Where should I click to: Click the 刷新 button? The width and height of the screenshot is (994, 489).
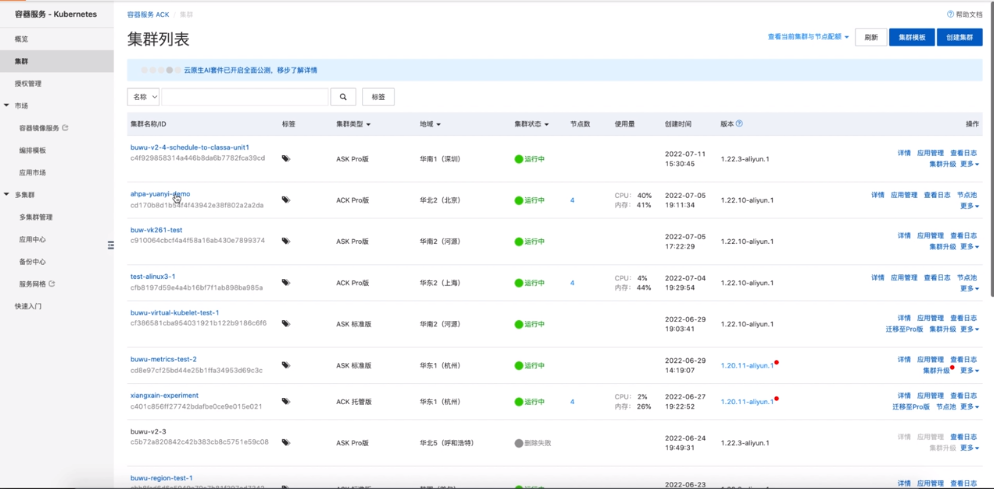[870, 37]
